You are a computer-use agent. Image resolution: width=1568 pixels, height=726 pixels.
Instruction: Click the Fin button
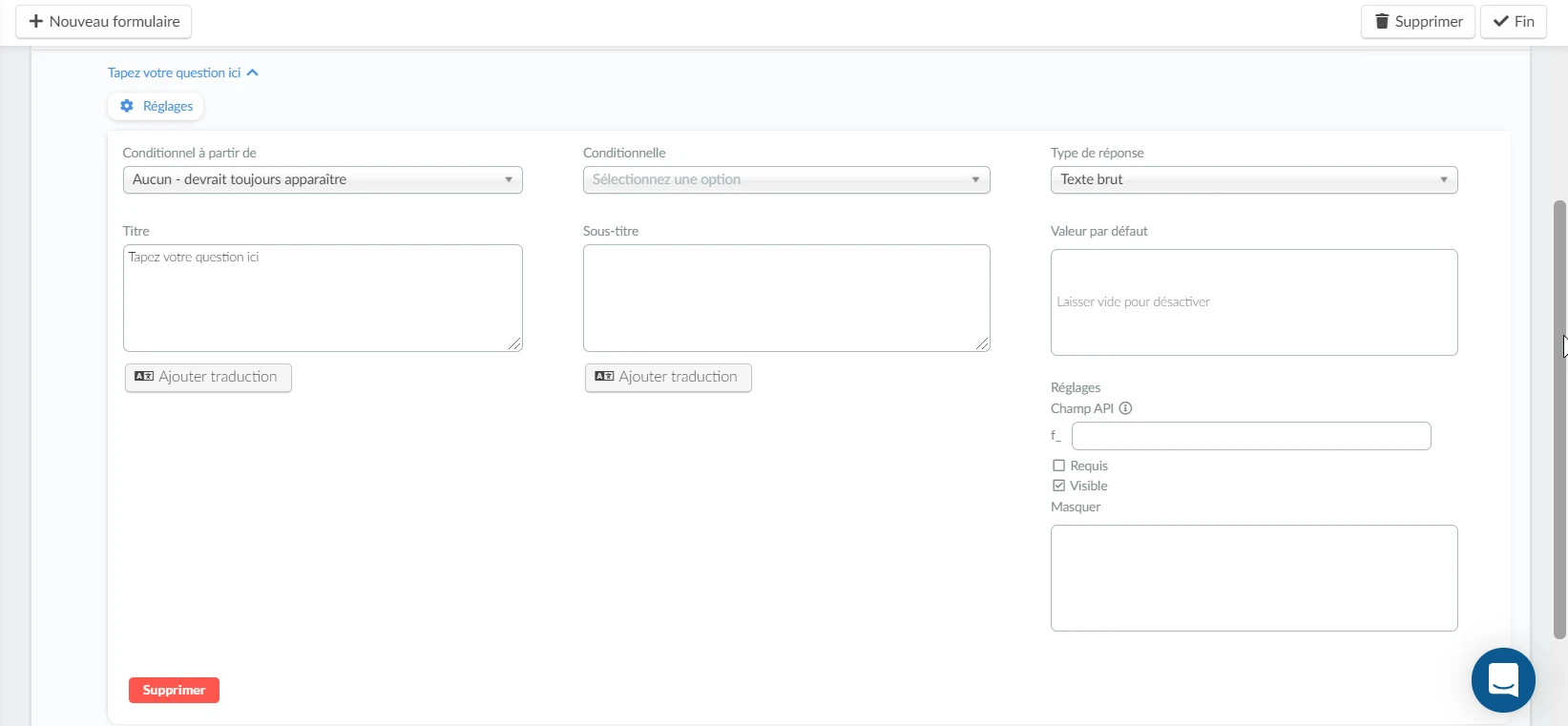tap(1514, 21)
